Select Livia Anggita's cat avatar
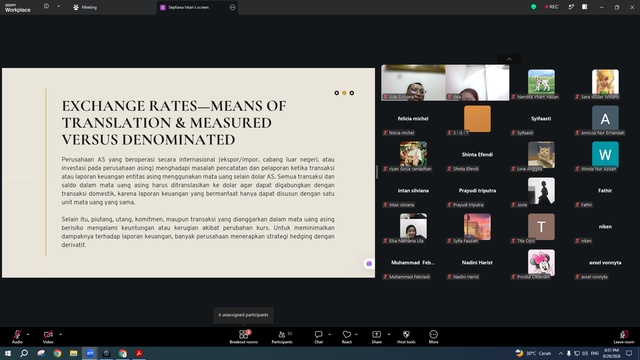Screen dimensions: 640x360 (541, 155)
